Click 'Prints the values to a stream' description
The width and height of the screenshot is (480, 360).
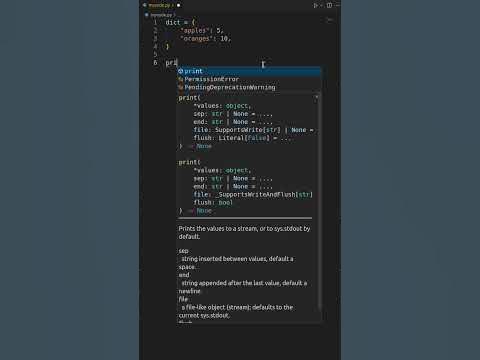point(244,232)
